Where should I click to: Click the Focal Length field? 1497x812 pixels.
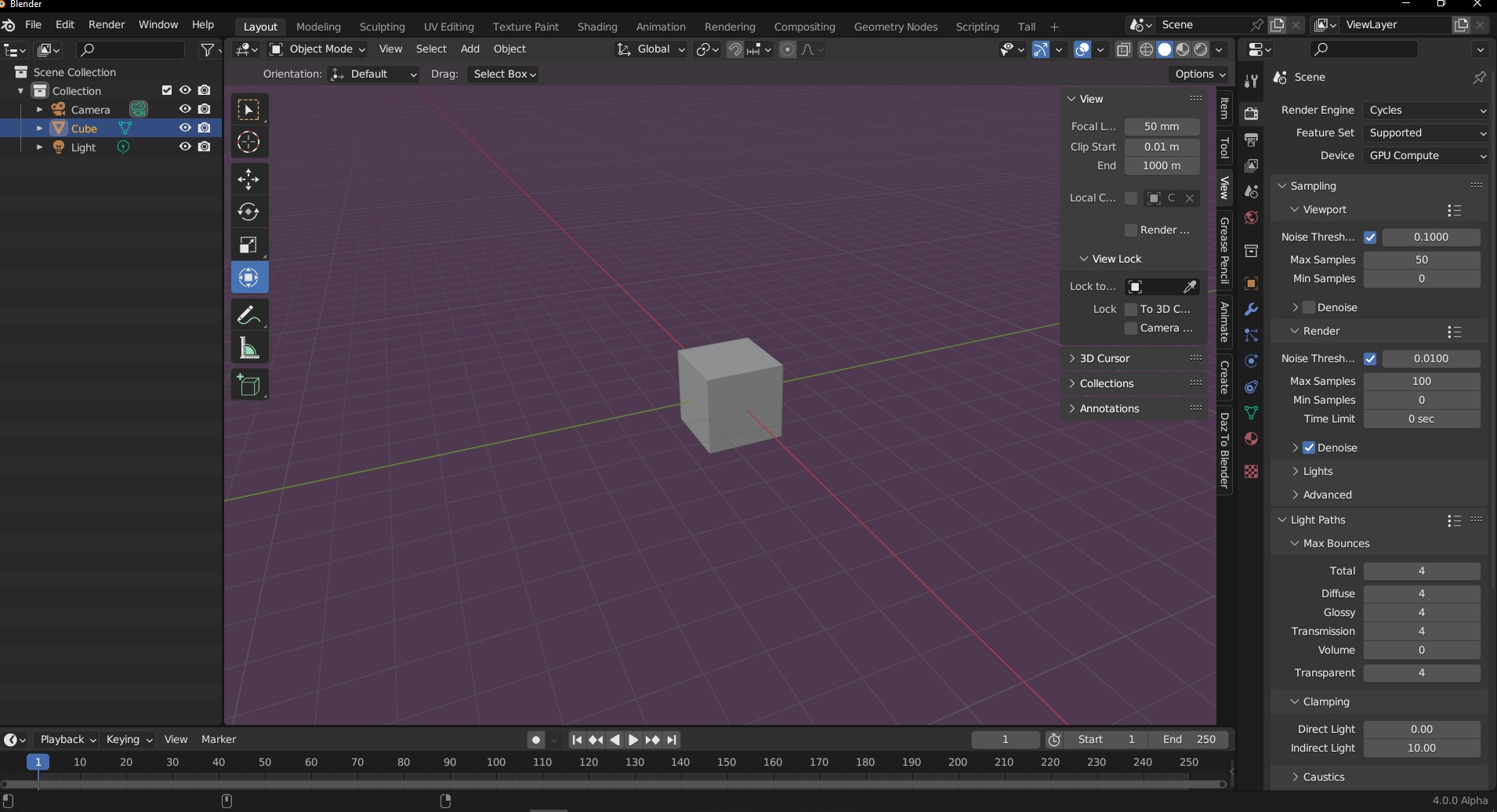coord(1162,126)
